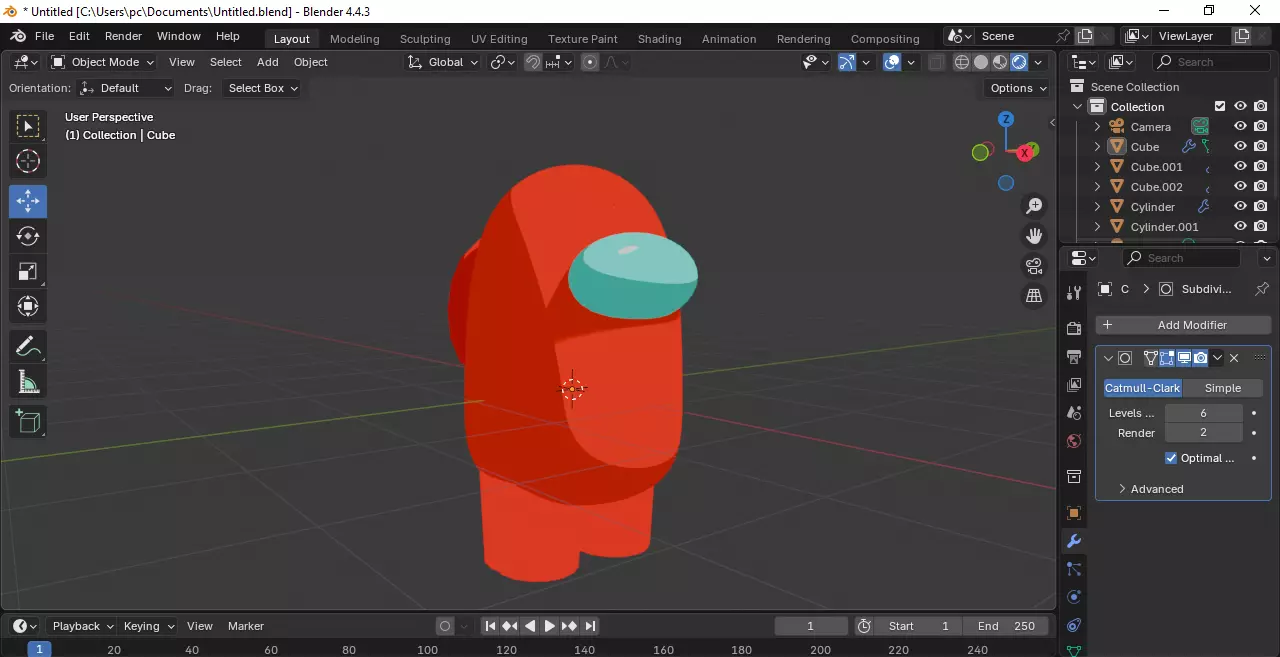Image resolution: width=1280 pixels, height=657 pixels.
Task: Hide Camera in viewport via eye icon
Action: click(1240, 127)
